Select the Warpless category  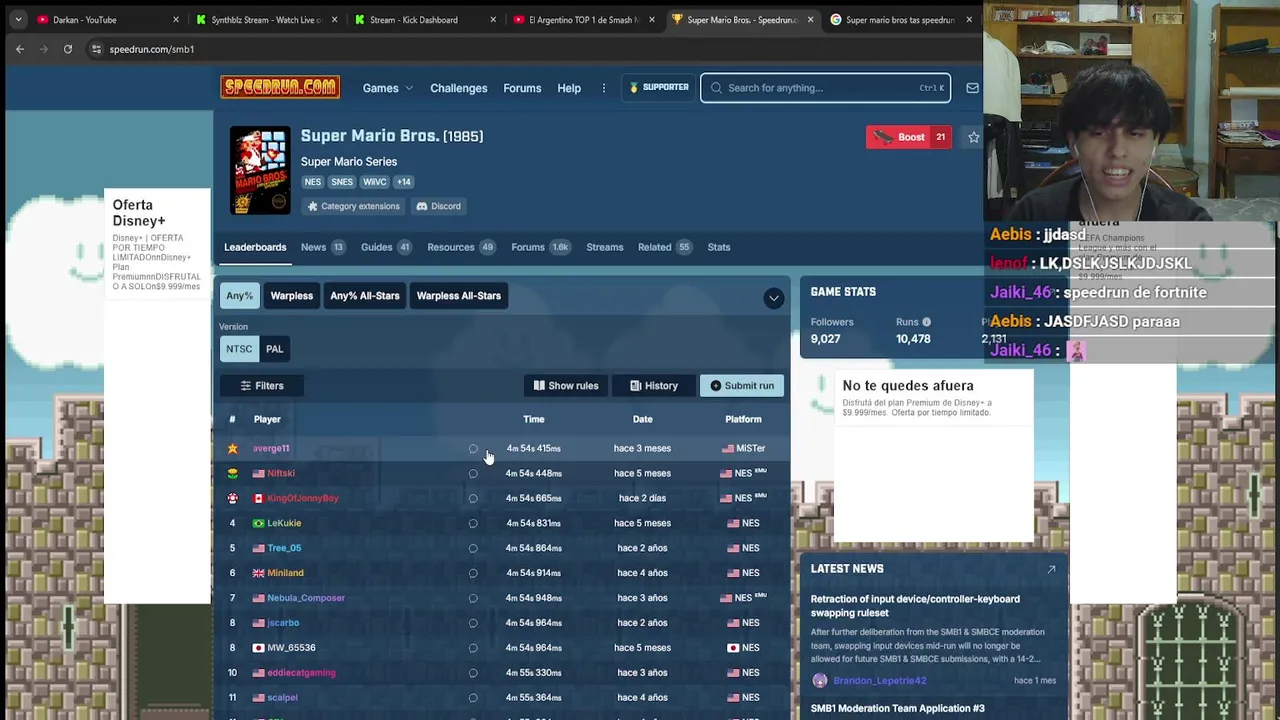pos(292,296)
